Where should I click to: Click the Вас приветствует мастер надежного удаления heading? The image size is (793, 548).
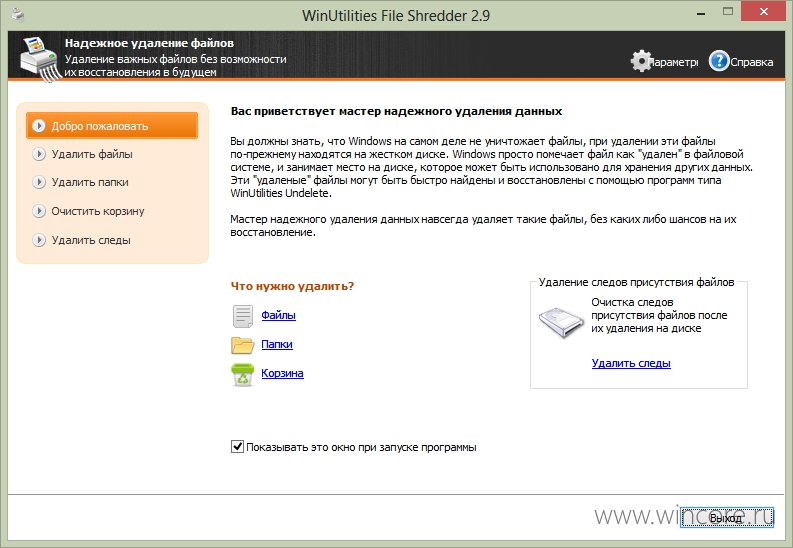tap(396, 111)
